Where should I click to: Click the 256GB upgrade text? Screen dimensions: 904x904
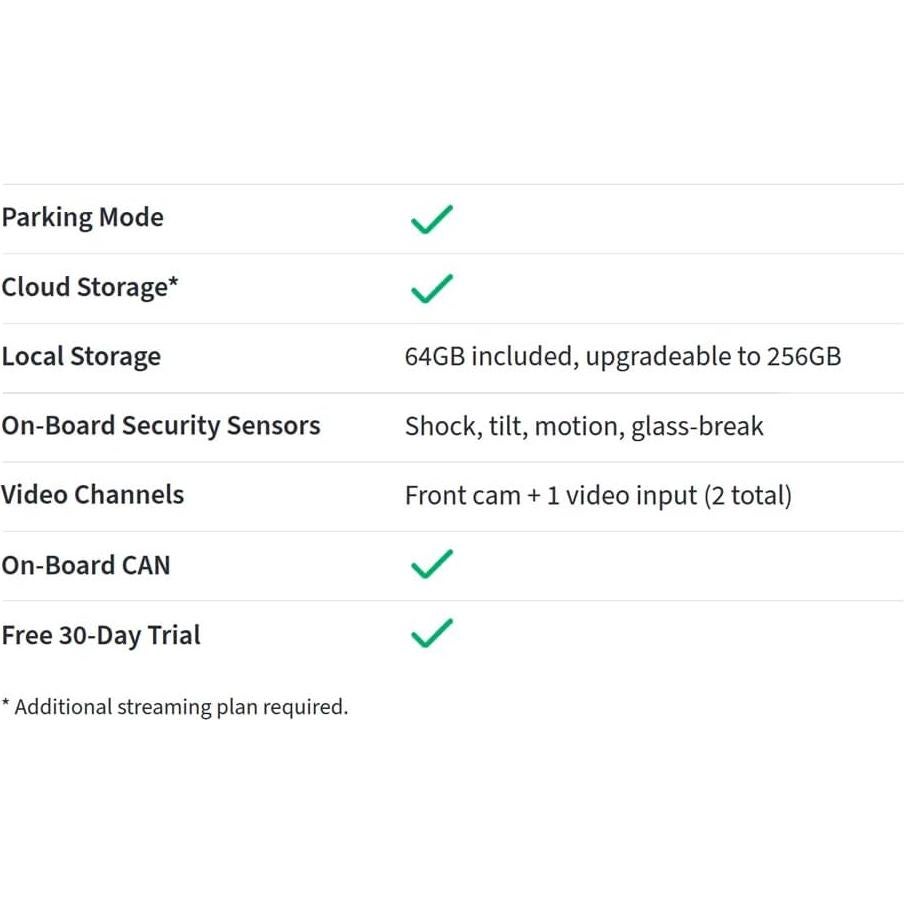point(803,357)
